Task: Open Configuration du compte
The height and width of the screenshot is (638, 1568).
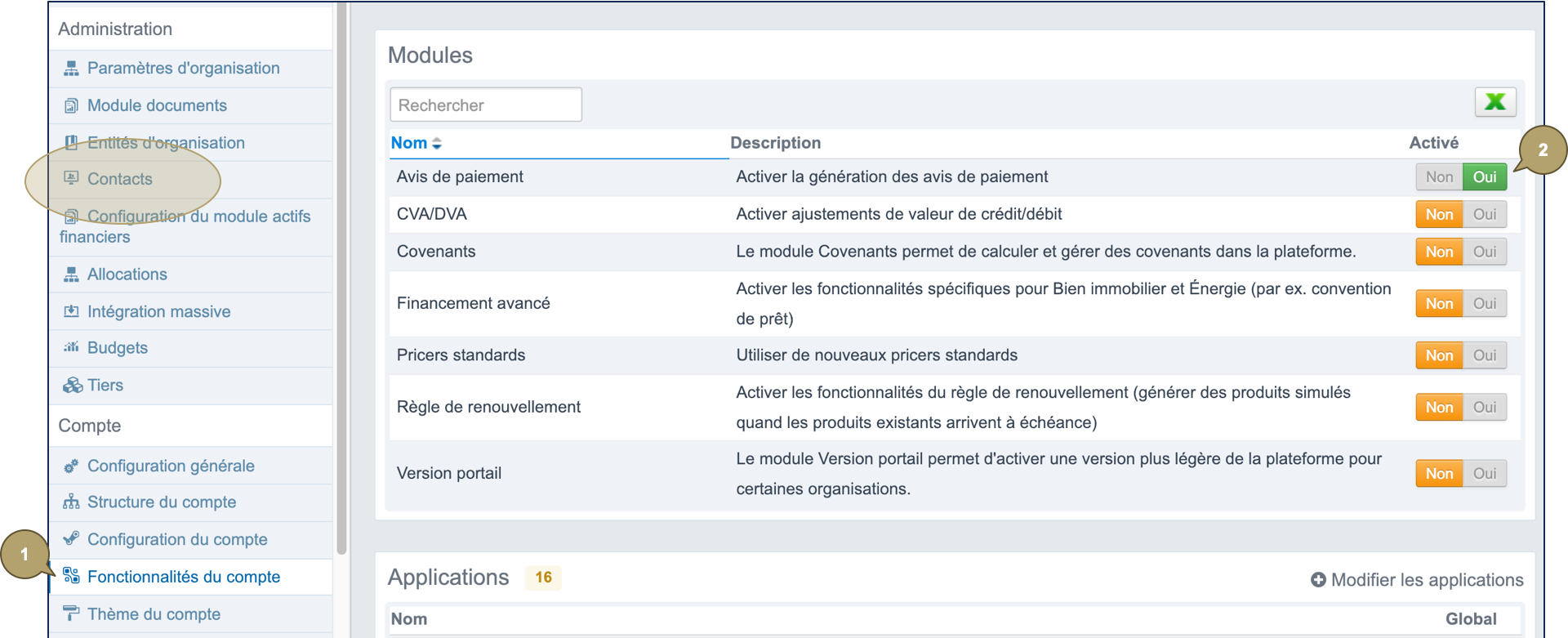Action: pos(177,539)
